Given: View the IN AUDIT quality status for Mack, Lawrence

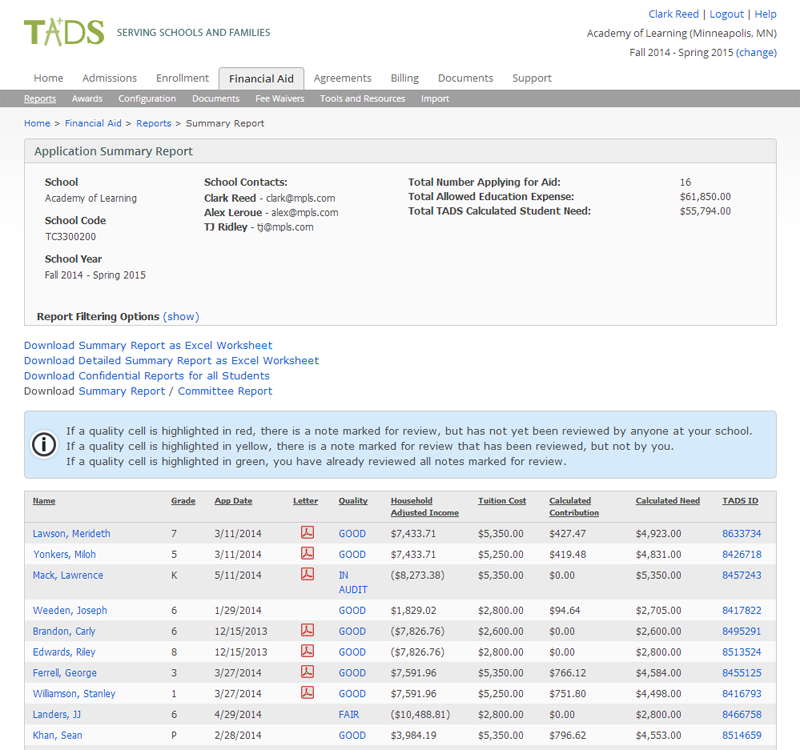Looking at the screenshot, I should click(x=349, y=582).
